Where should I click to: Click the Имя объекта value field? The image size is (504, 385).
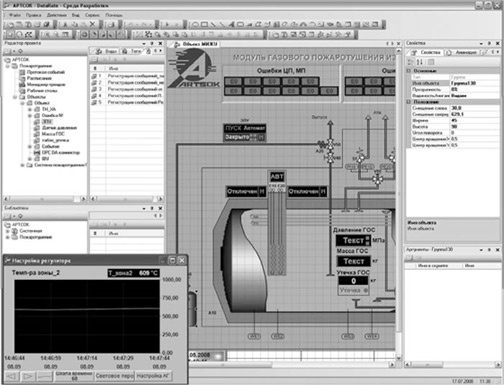point(474,83)
